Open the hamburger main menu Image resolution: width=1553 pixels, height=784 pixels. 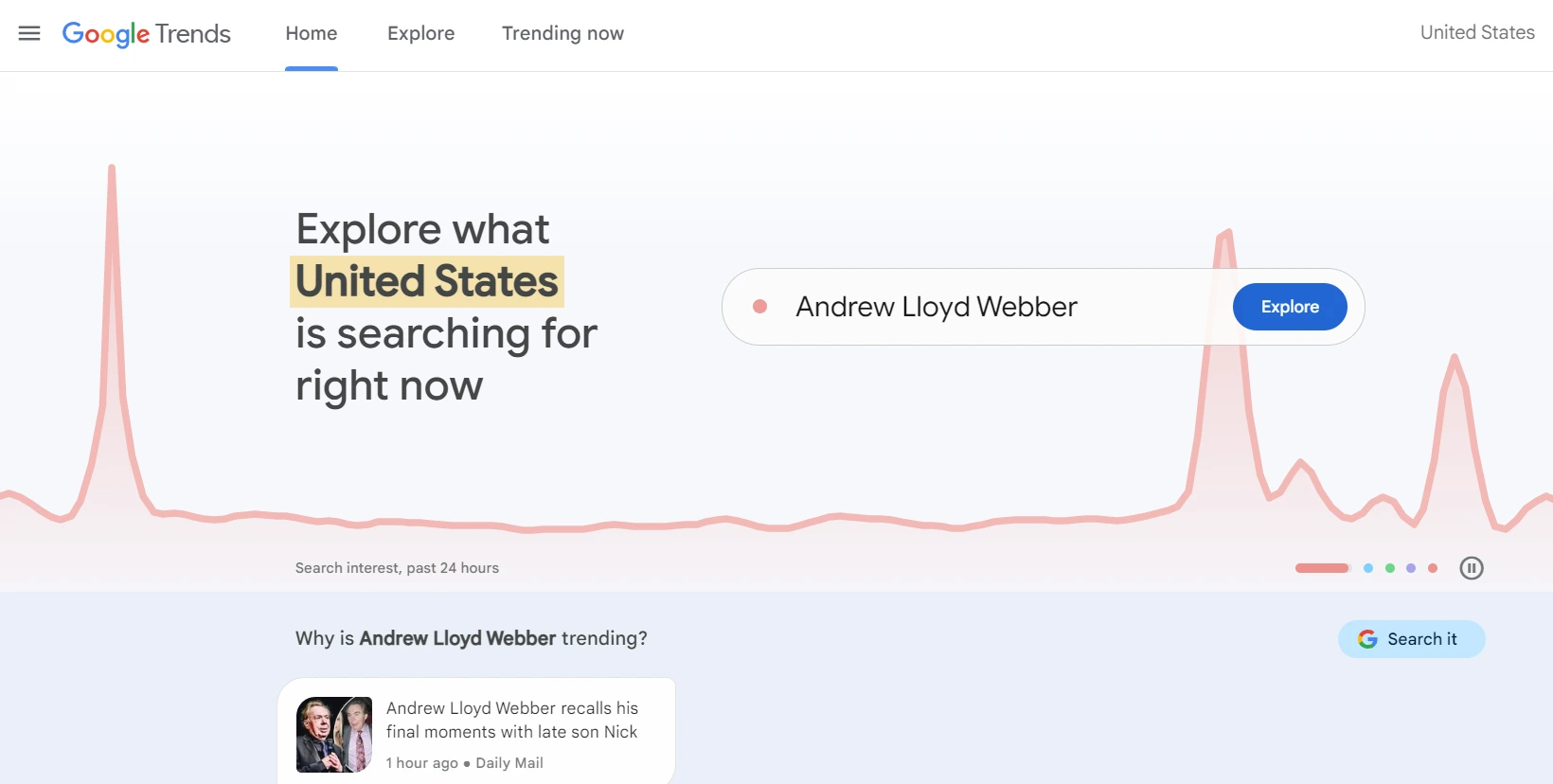pos(29,33)
